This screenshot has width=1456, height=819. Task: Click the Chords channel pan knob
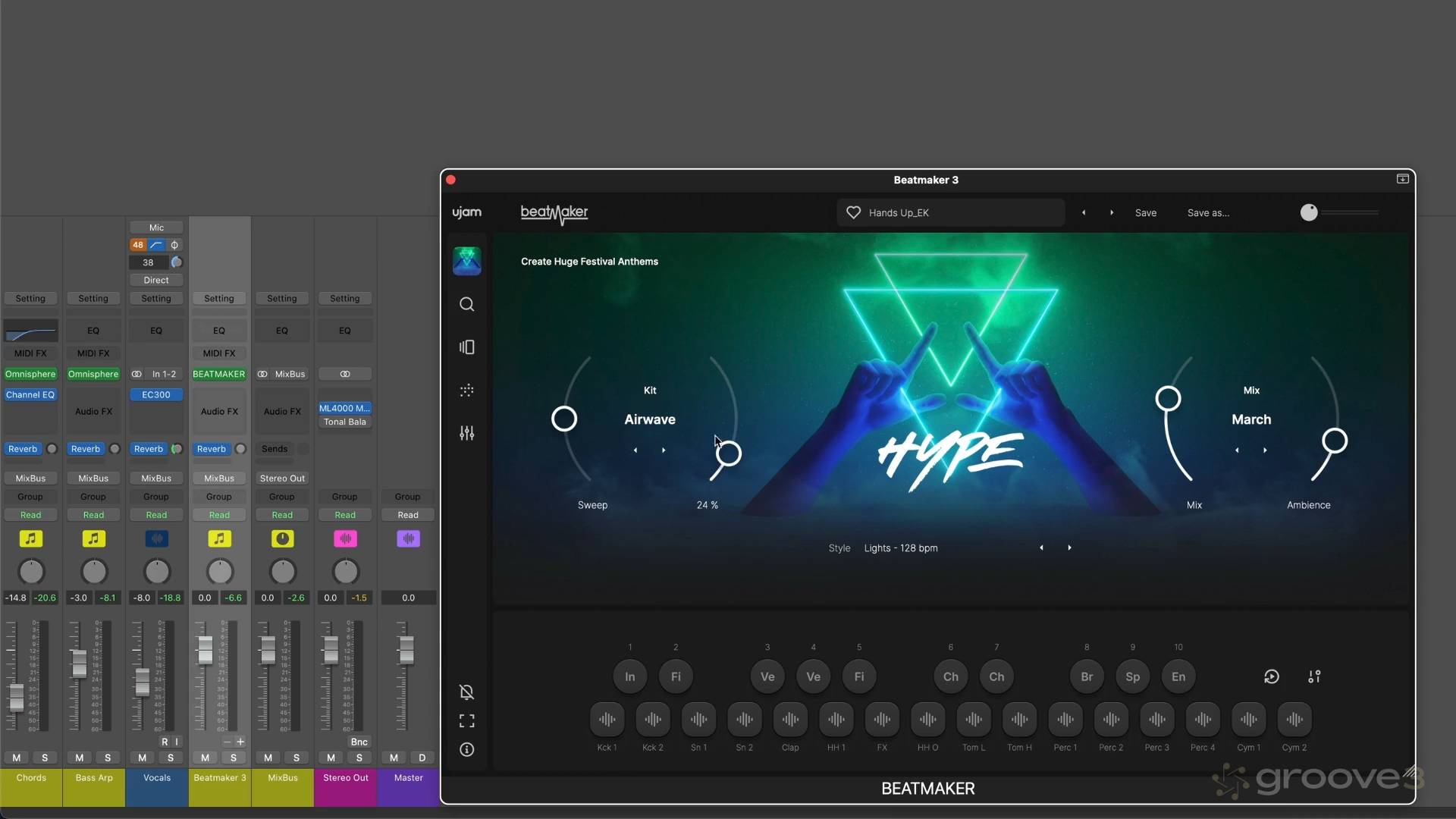pos(30,571)
